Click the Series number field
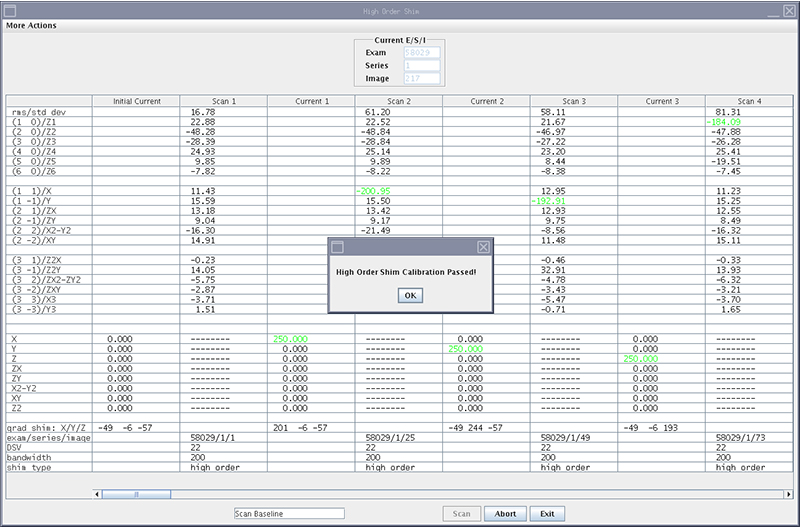Screen dimensions: 800x527 421,65
